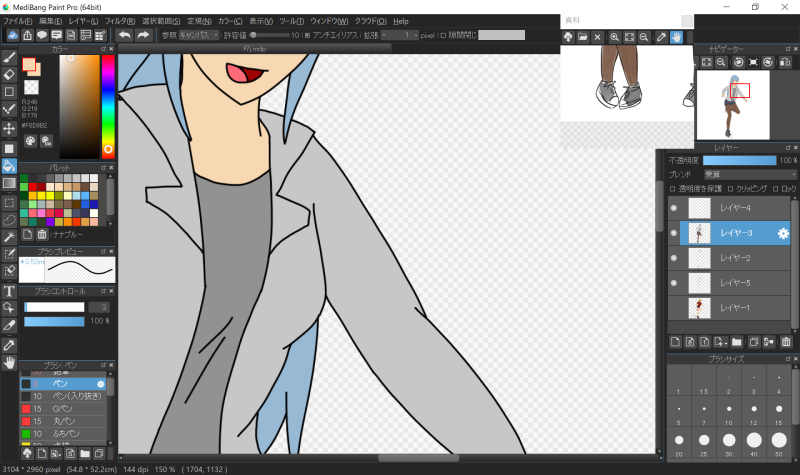Enable the 透明度を保護 checkbox

coord(673,188)
